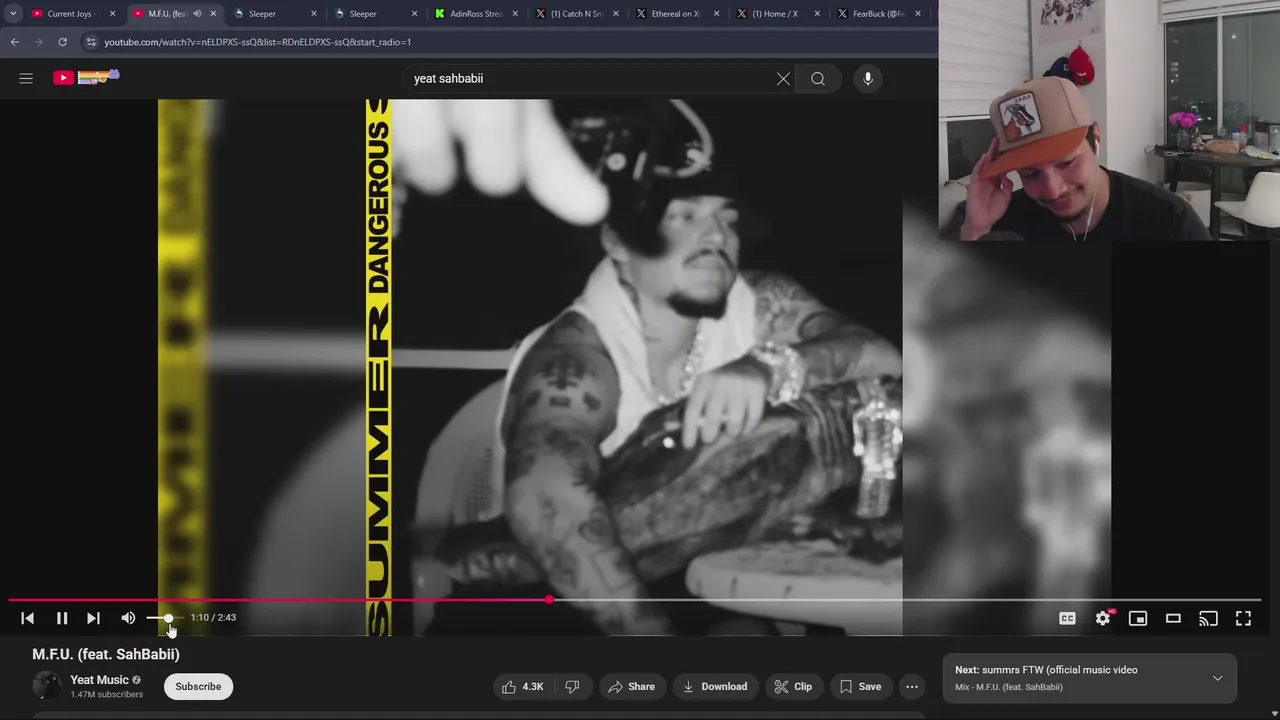The height and width of the screenshot is (720, 1280).
Task: Download the video
Action: [715, 687]
